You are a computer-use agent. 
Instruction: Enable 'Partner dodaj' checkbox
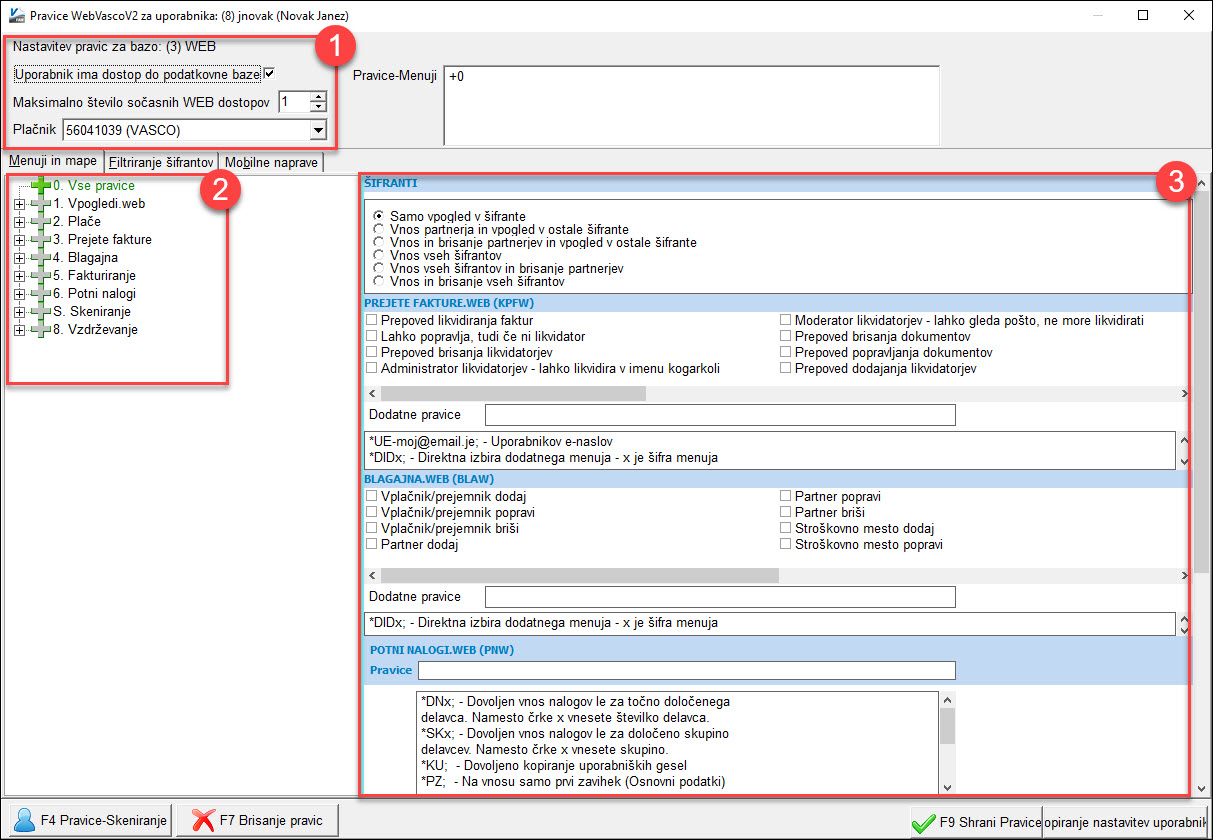click(x=372, y=544)
